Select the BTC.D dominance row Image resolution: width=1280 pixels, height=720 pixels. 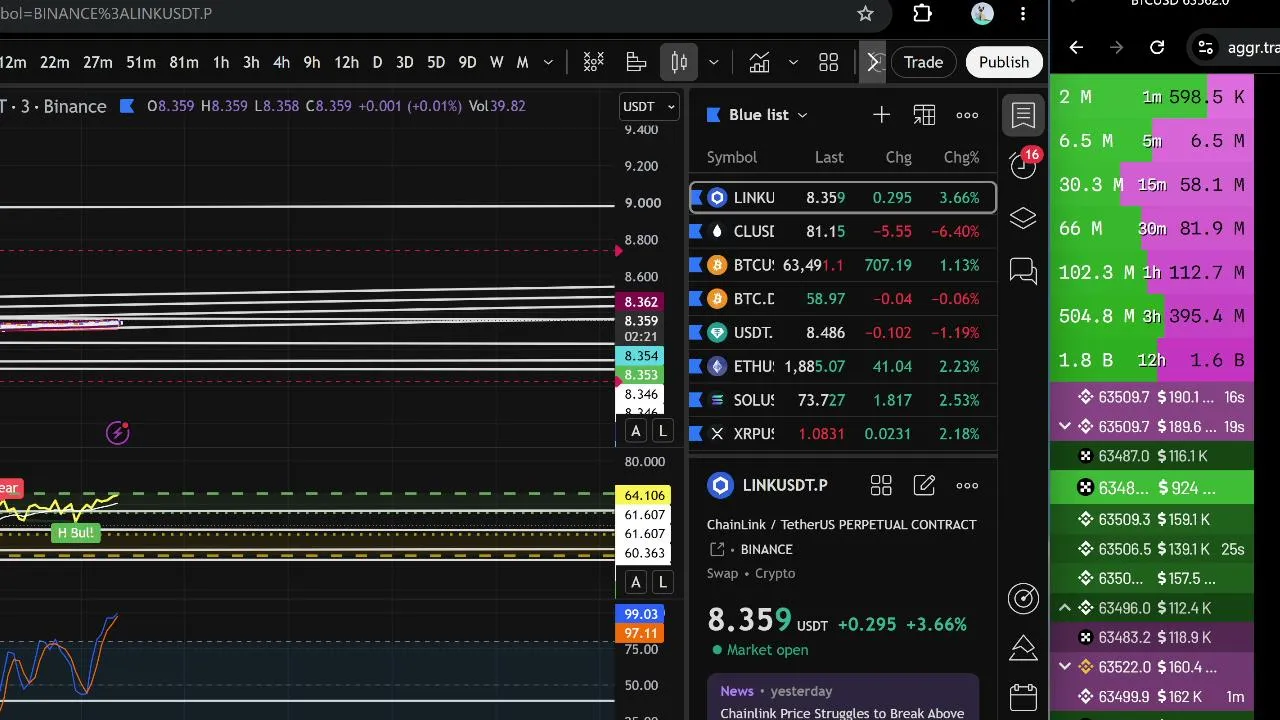[x=843, y=299]
